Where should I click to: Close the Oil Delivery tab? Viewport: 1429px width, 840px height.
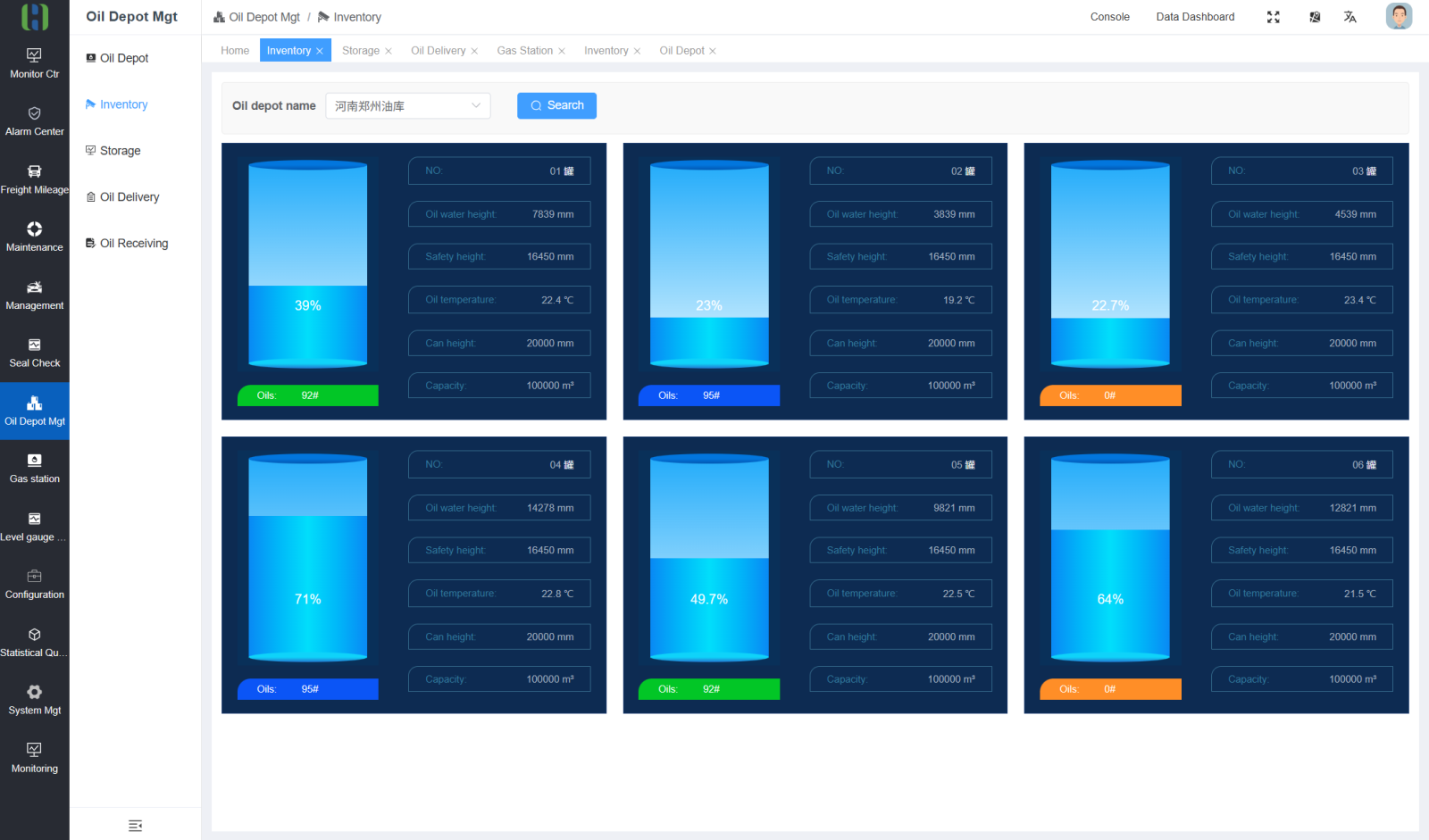474,52
